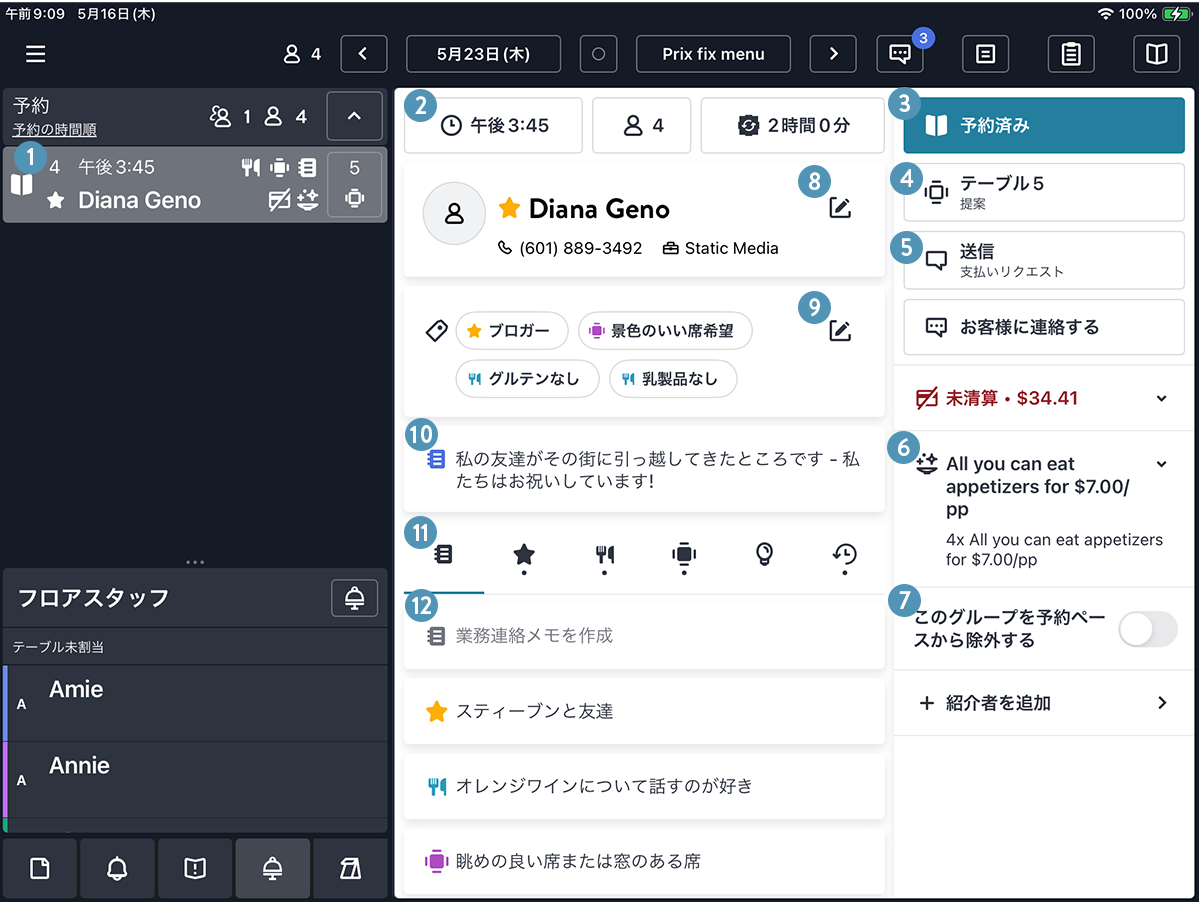Image resolution: width=1201 pixels, height=902 pixels.
Task: Open the floor plan icon in bottom toolbar
Action: click(x=350, y=868)
